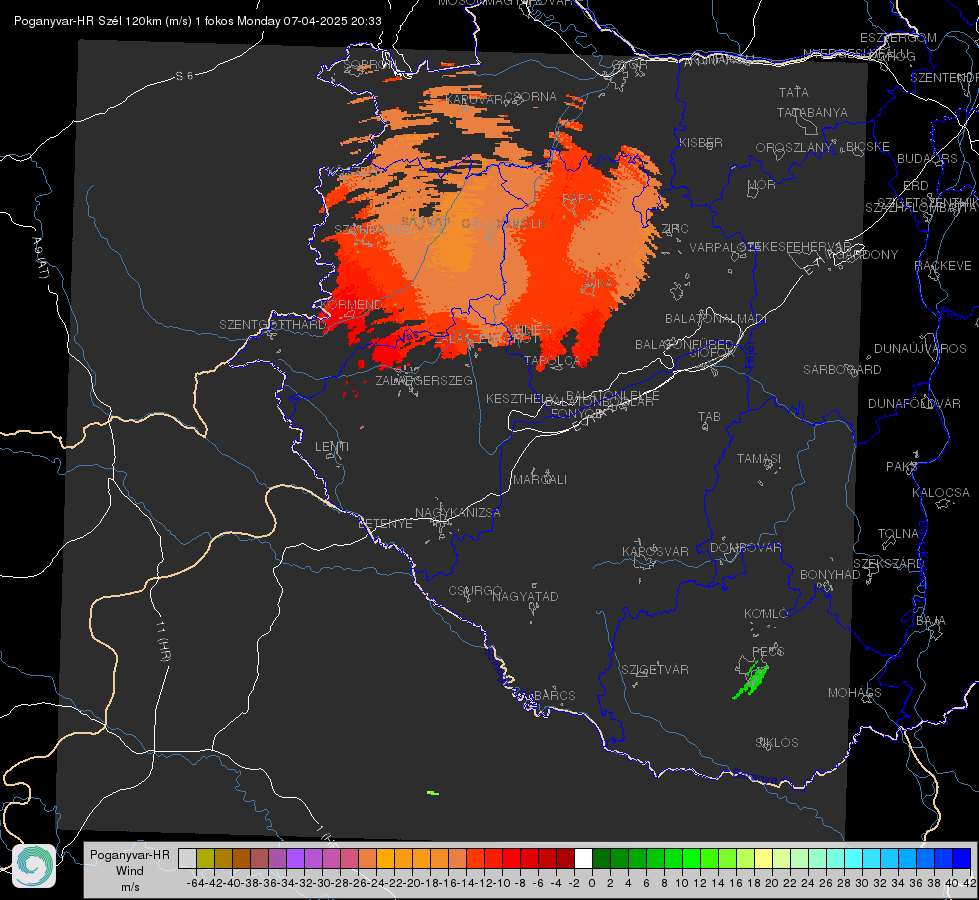Screen dimensions: 979x900
Task: Select the light gray swatch starting the legend
Action: [x=187, y=858]
